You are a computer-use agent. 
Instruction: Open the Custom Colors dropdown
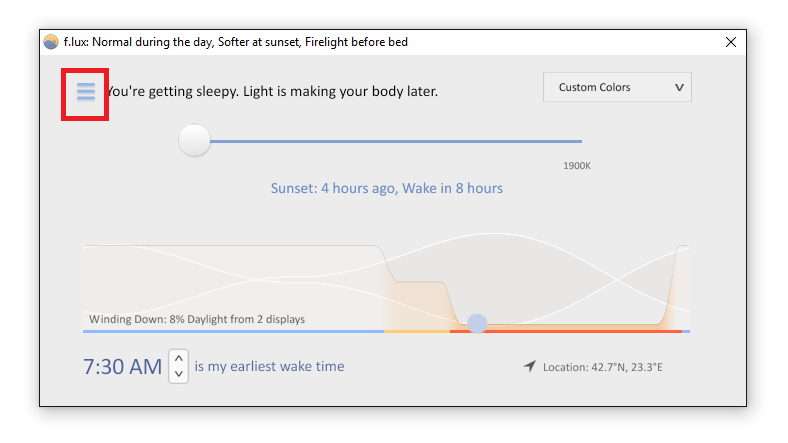[x=617, y=87]
